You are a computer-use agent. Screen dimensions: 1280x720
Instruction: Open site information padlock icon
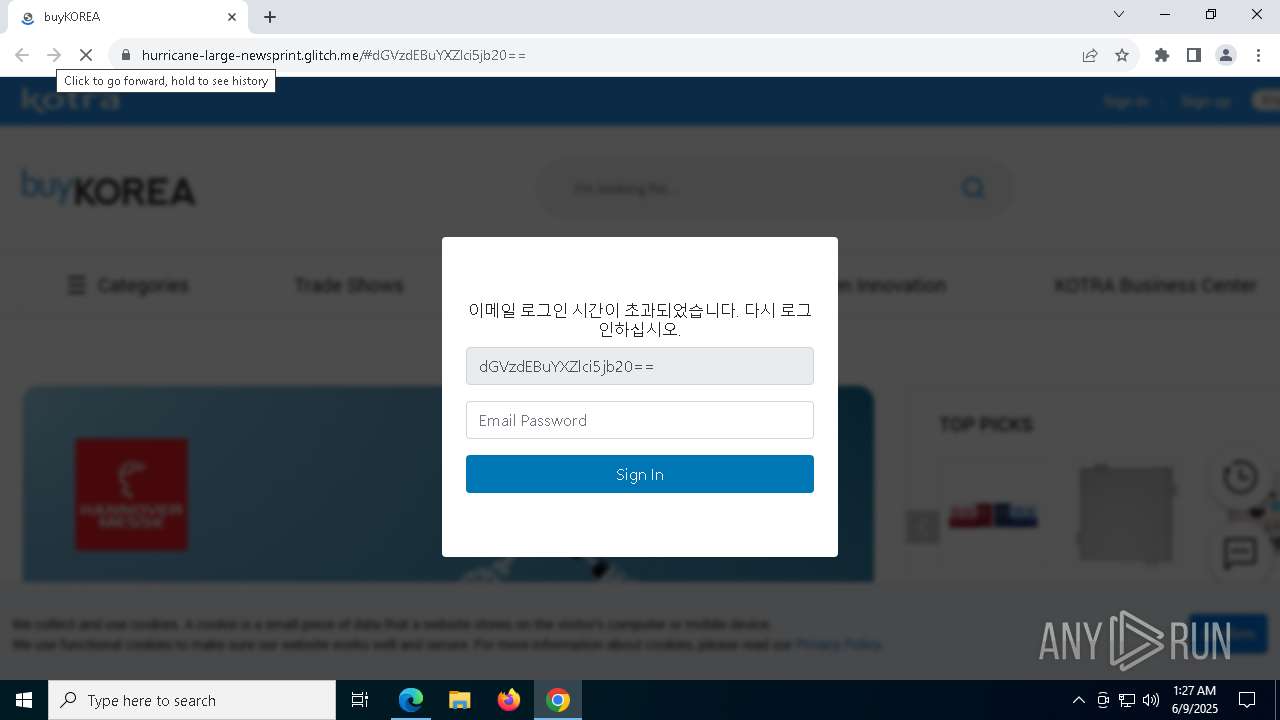click(125, 55)
